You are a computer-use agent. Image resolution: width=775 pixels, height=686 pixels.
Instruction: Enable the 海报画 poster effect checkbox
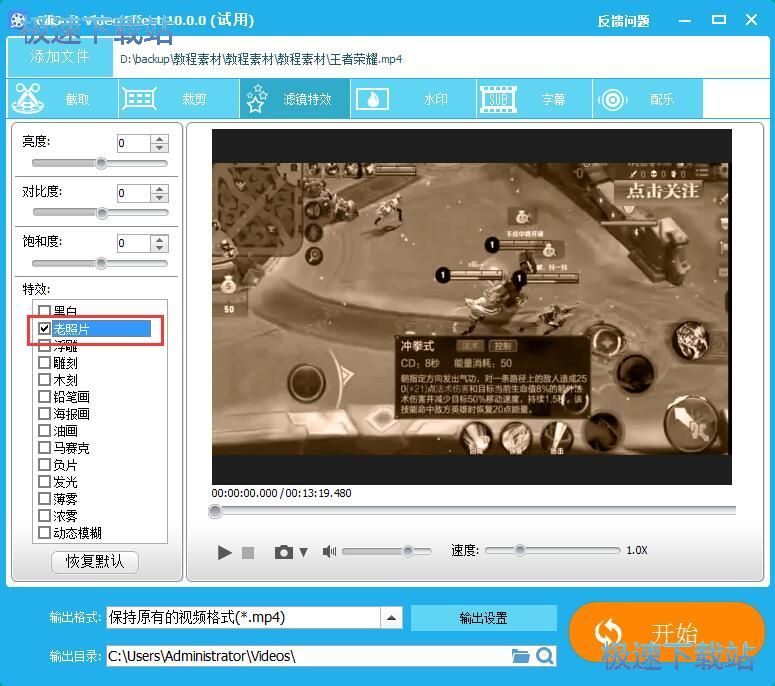(x=44, y=413)
